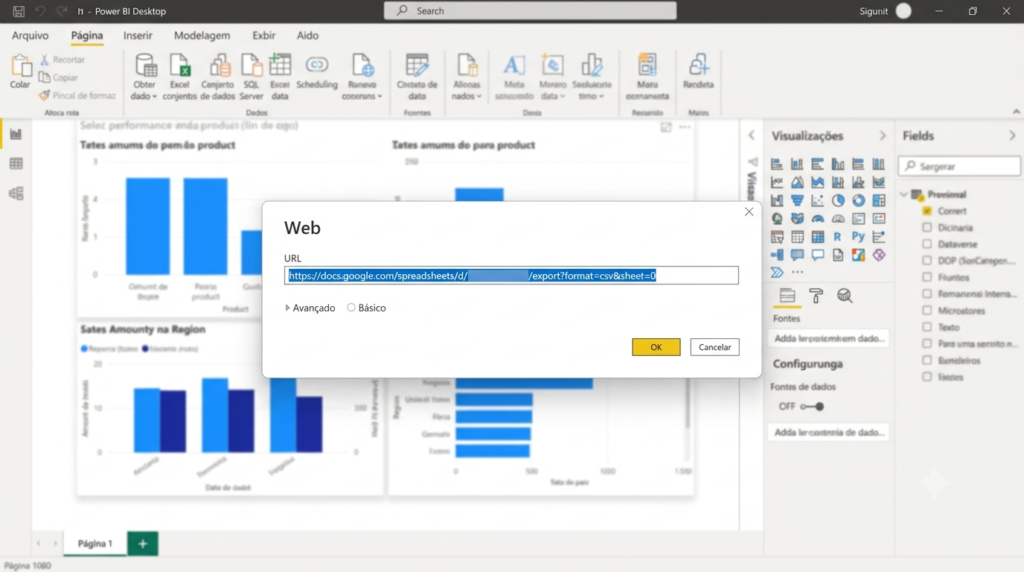Check the Dataverse field checkbox

(927, 244)
